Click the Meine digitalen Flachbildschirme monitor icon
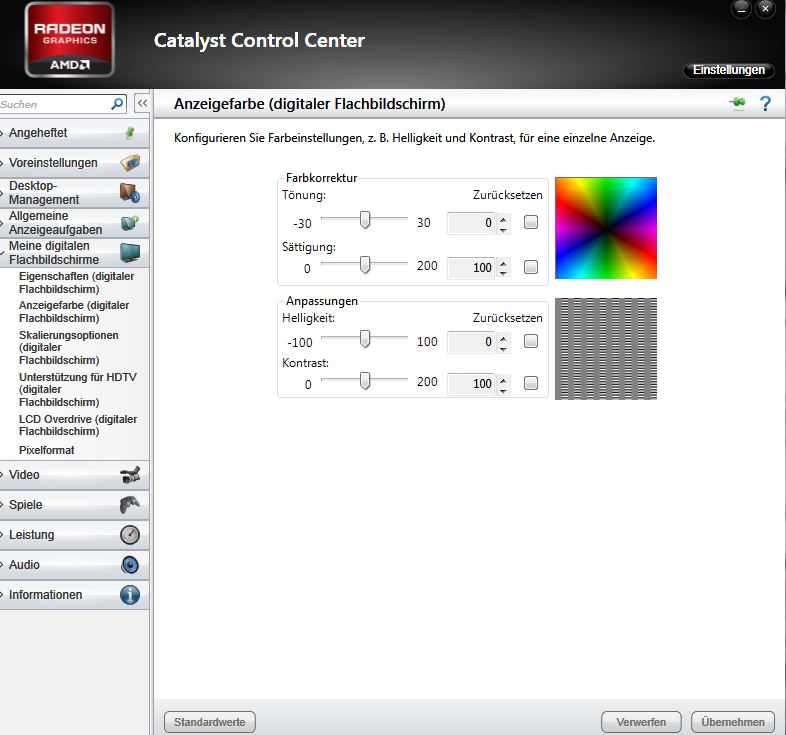This screenshot has height=735, width=786. tap(130, 253)
